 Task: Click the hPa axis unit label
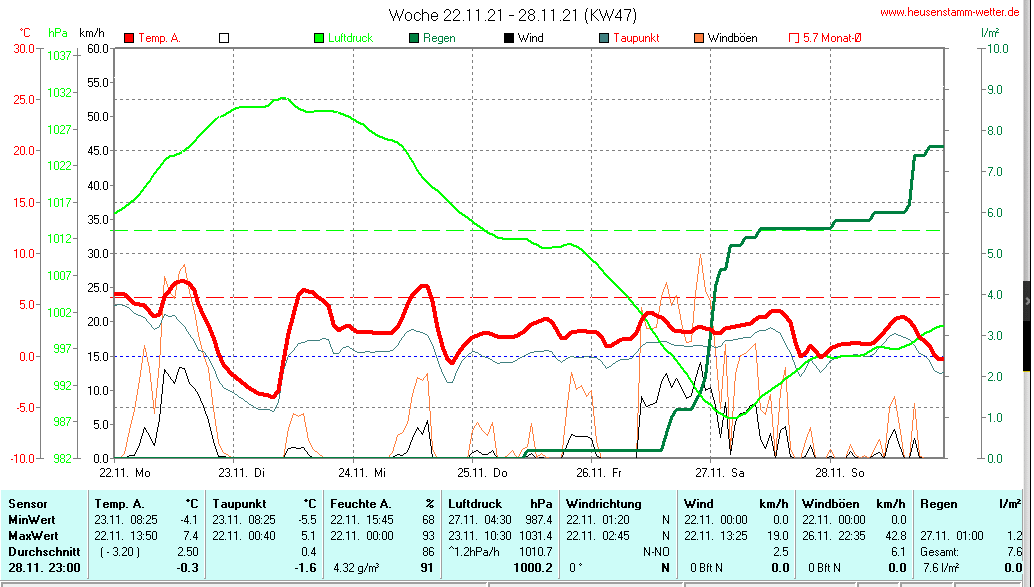pos(58,32)
